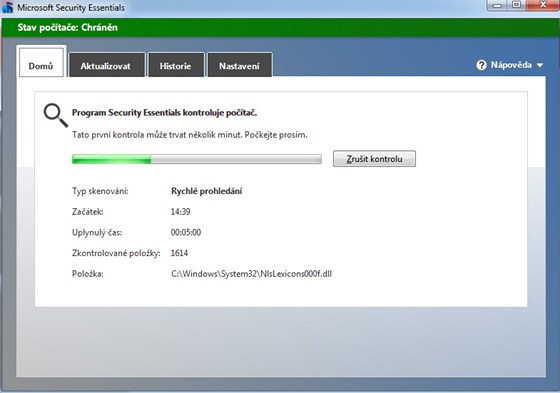Go to the Nastavení tab
The height and width of the screenshot is (393, 560).
240,65
